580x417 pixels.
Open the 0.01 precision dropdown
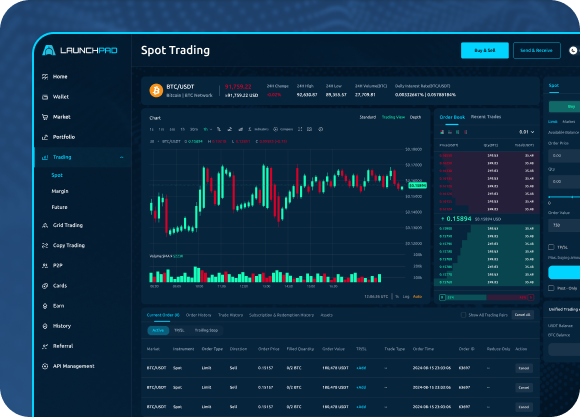pyautogui.click(x=526, y=132)
